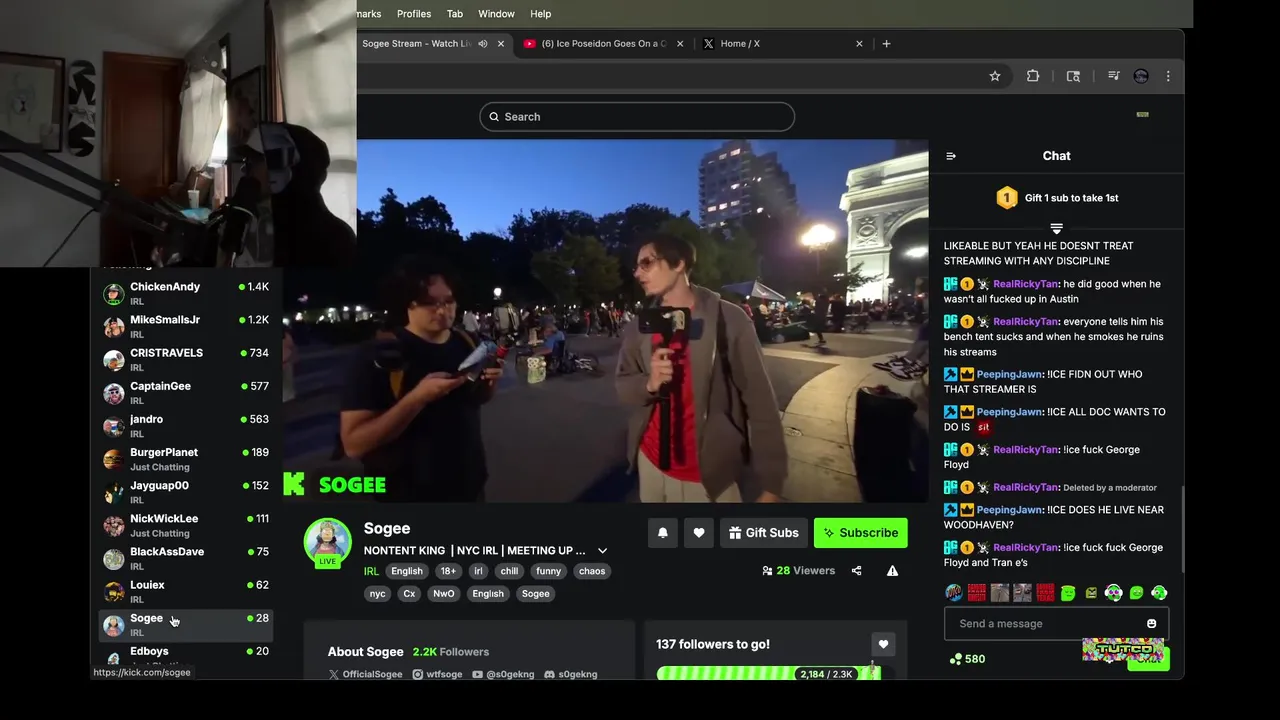The width and height of the screenshot is (1280, 720).
Task: Click the 28 Viewers count
Action: point(798,571)
